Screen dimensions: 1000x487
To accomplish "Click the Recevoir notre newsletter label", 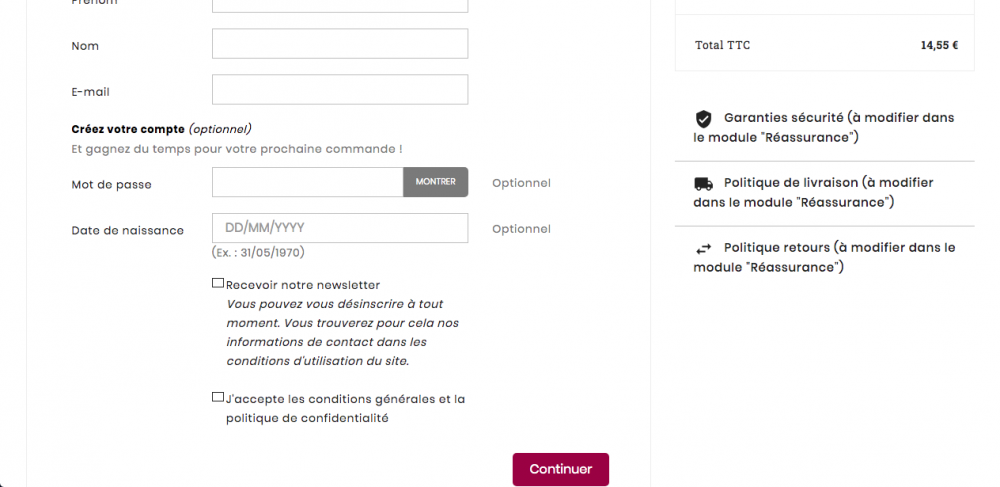I will click(x=303, y=285).
